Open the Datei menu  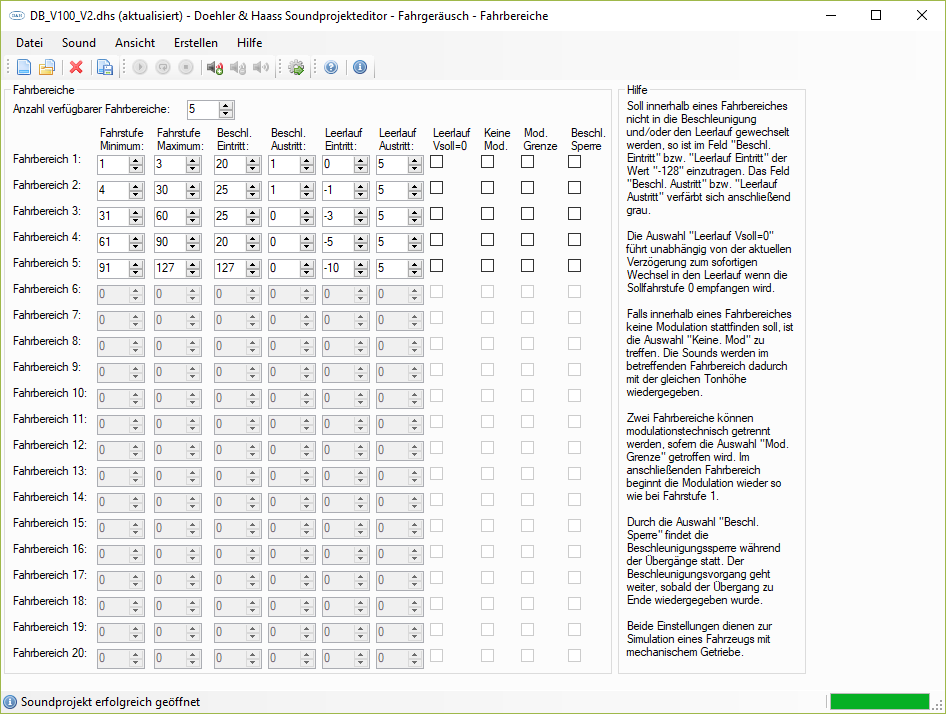pyautogui.click(x=30, y=43)
